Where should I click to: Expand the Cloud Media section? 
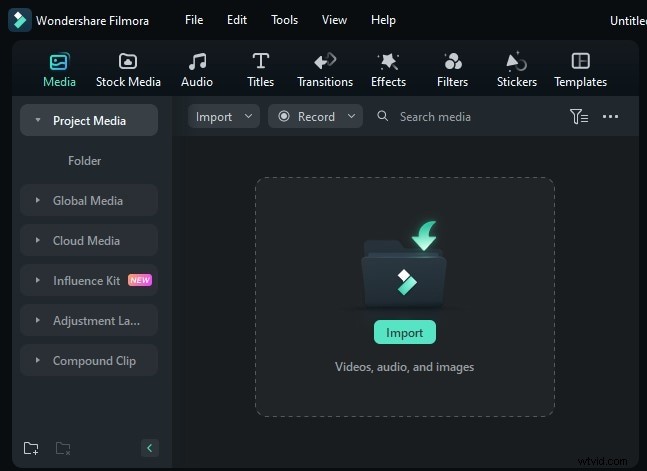click(x=38, y=240)
